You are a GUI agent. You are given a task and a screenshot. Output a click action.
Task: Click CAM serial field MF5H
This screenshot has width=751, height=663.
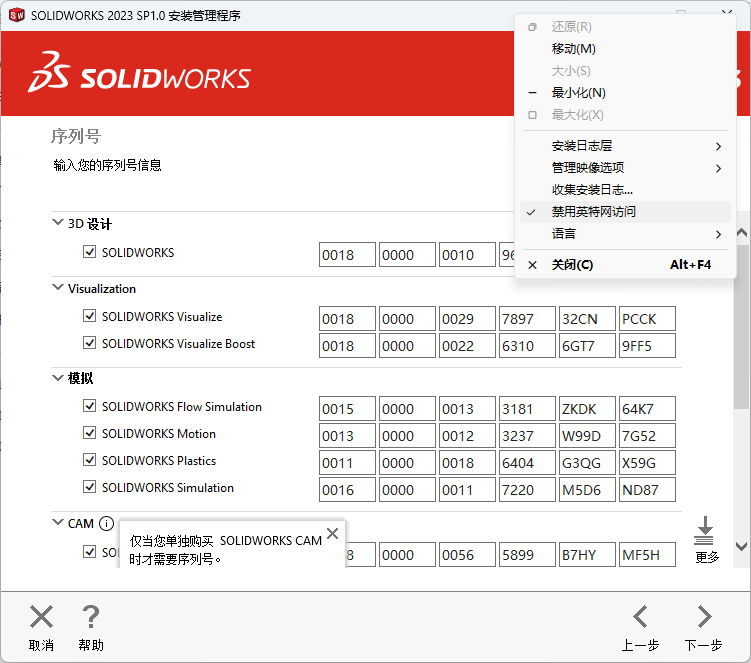tap(647, 555)
